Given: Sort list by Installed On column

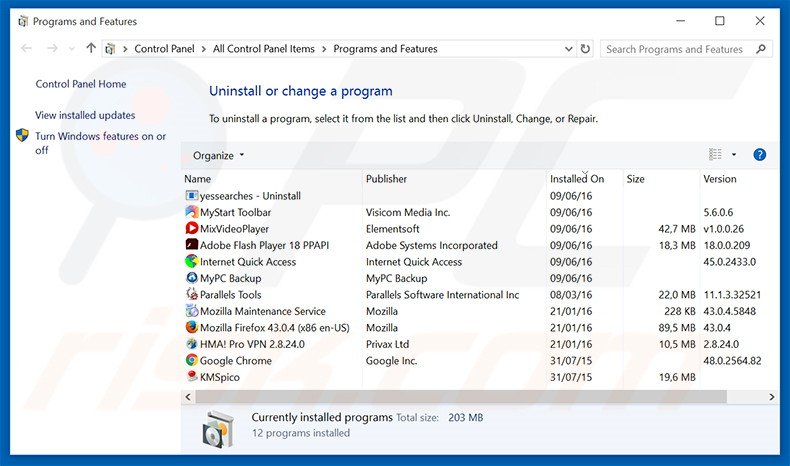Looking at the screenshot, I should [577, 179].
